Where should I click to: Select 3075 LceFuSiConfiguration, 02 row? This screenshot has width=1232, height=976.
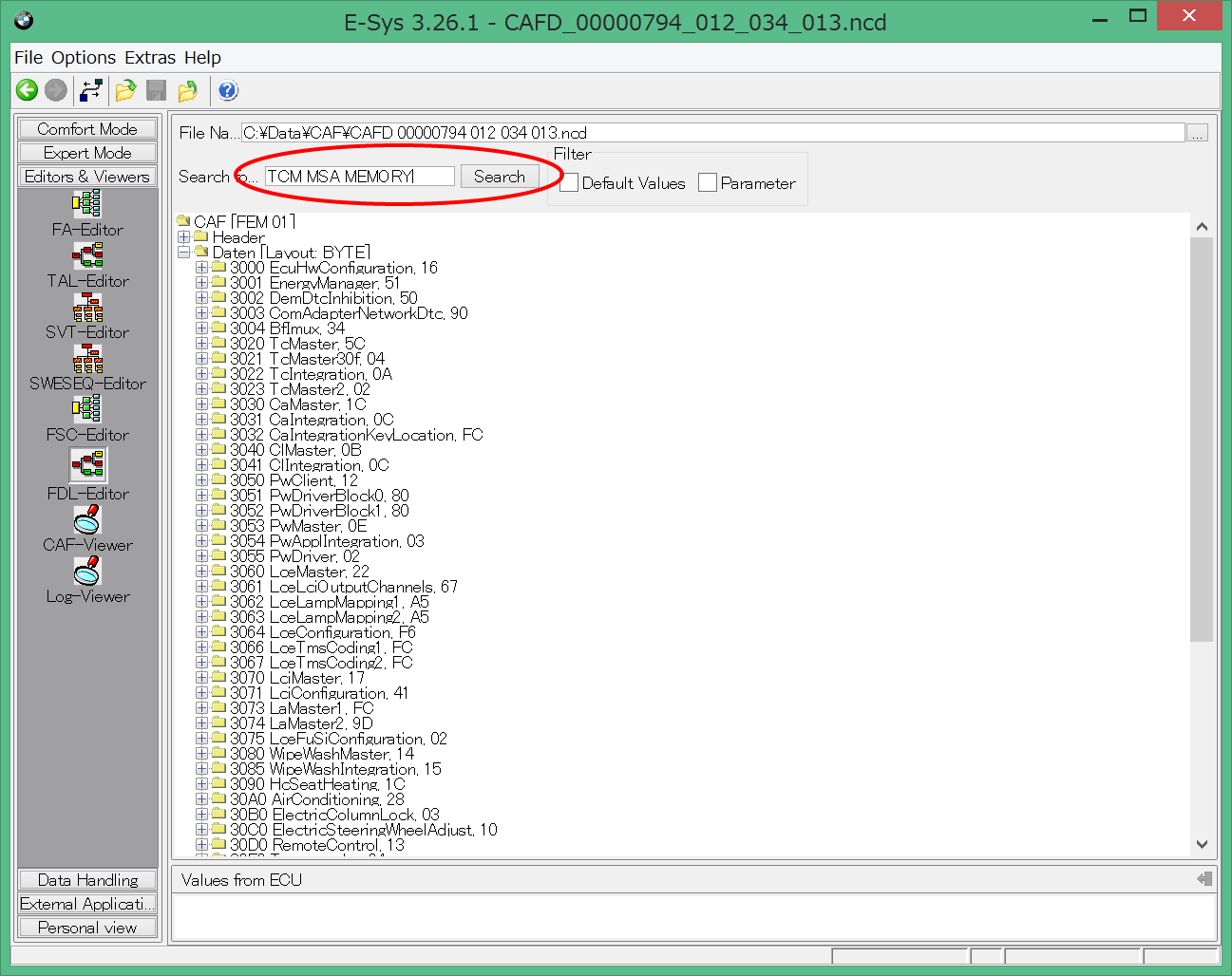338,739
